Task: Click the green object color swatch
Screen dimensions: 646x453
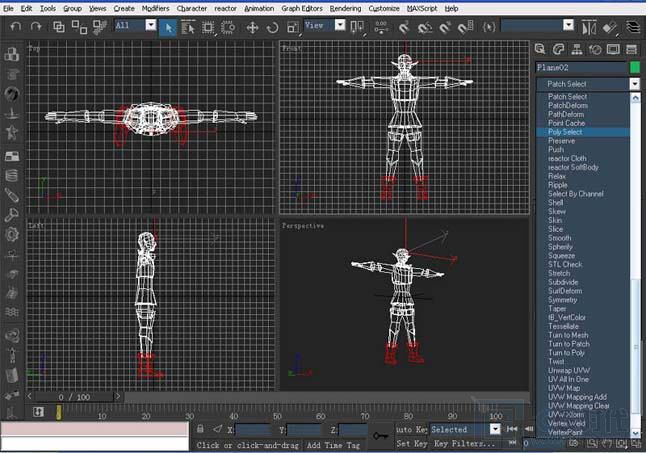Action: click(635, 67)
